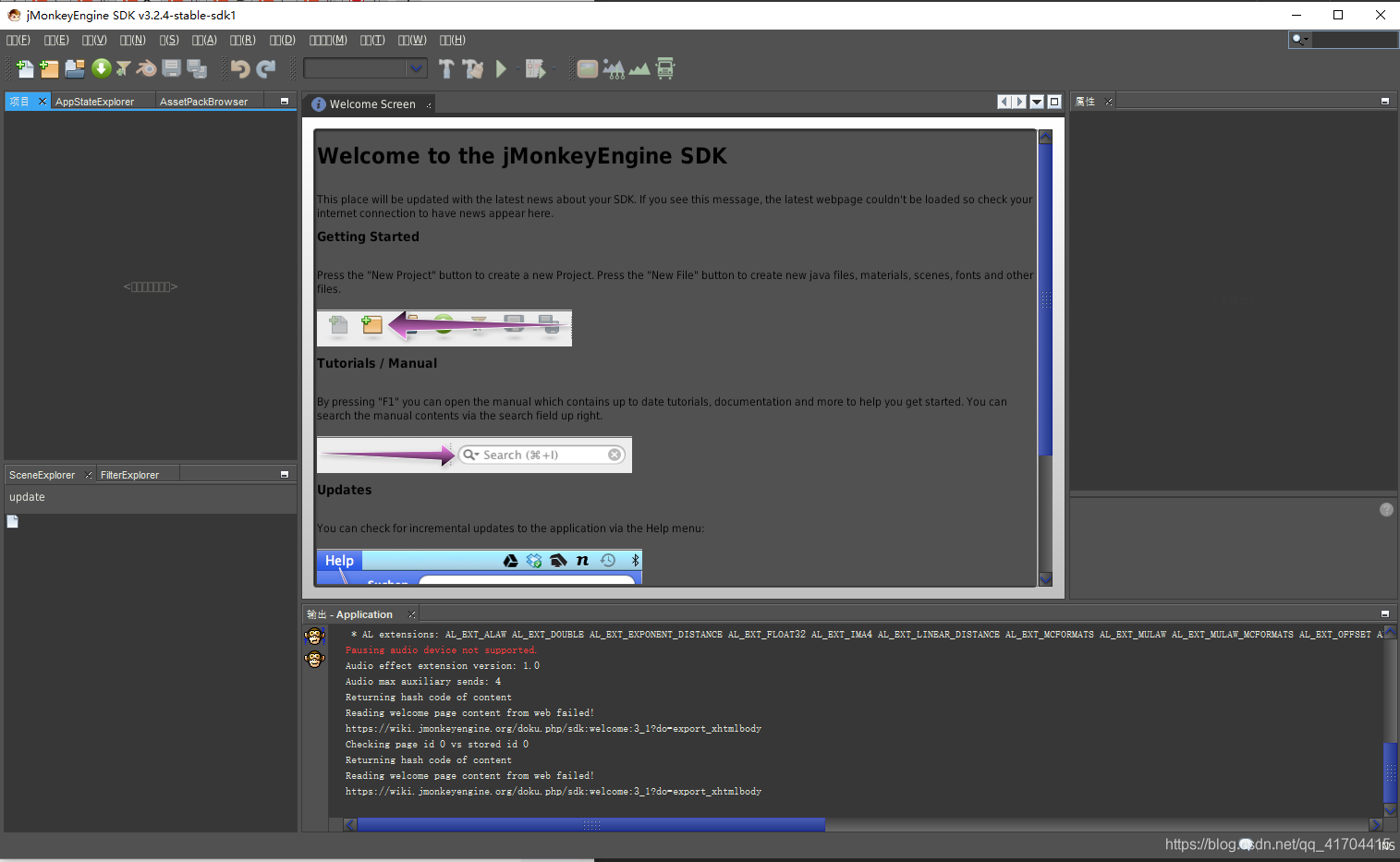Image resolution: width=1400 pixels, height=862 pixels.
Task: Click the magnifier icon in top-right search box
Action: pos(1299,40)
